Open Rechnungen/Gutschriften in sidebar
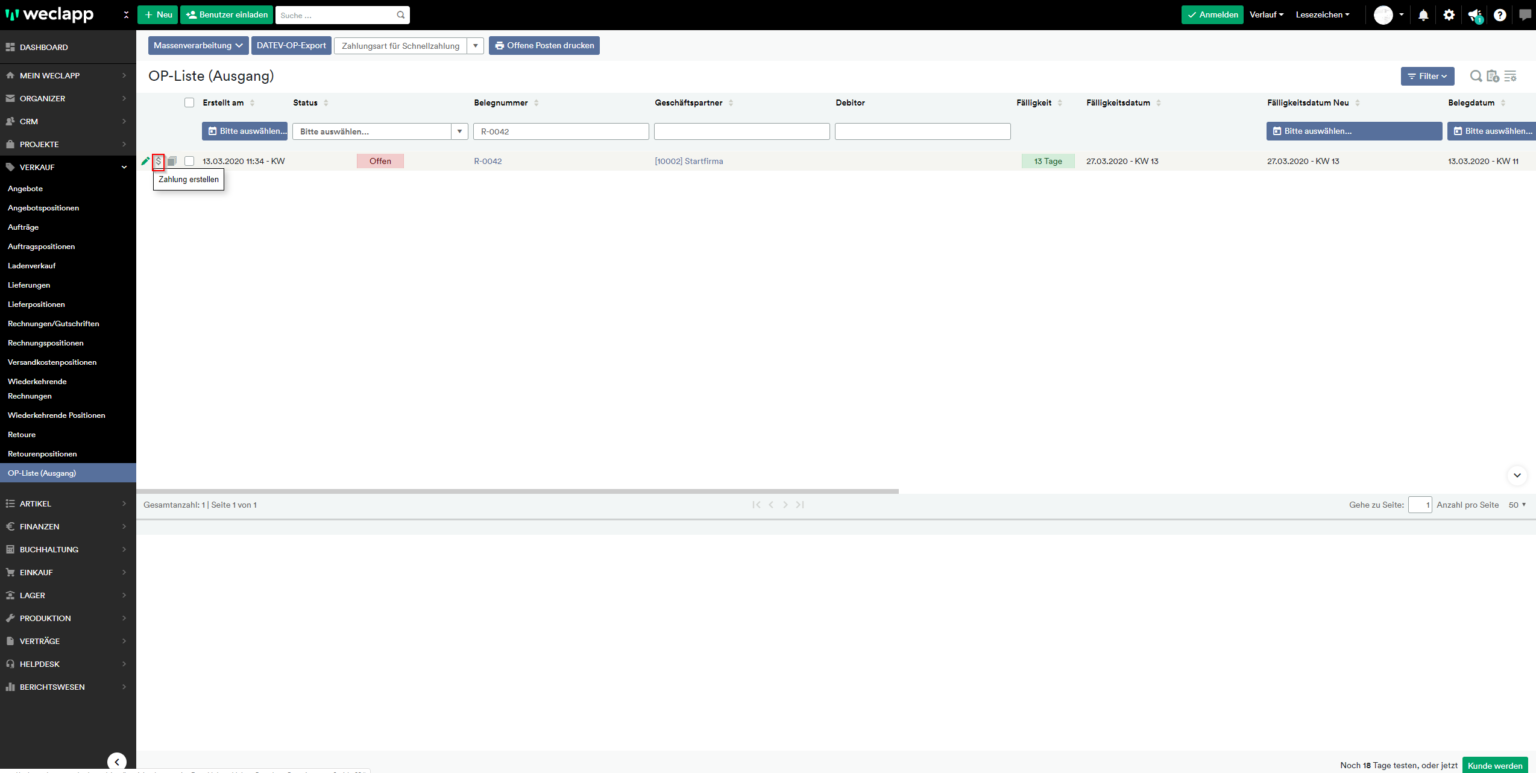 click(54, 323)
